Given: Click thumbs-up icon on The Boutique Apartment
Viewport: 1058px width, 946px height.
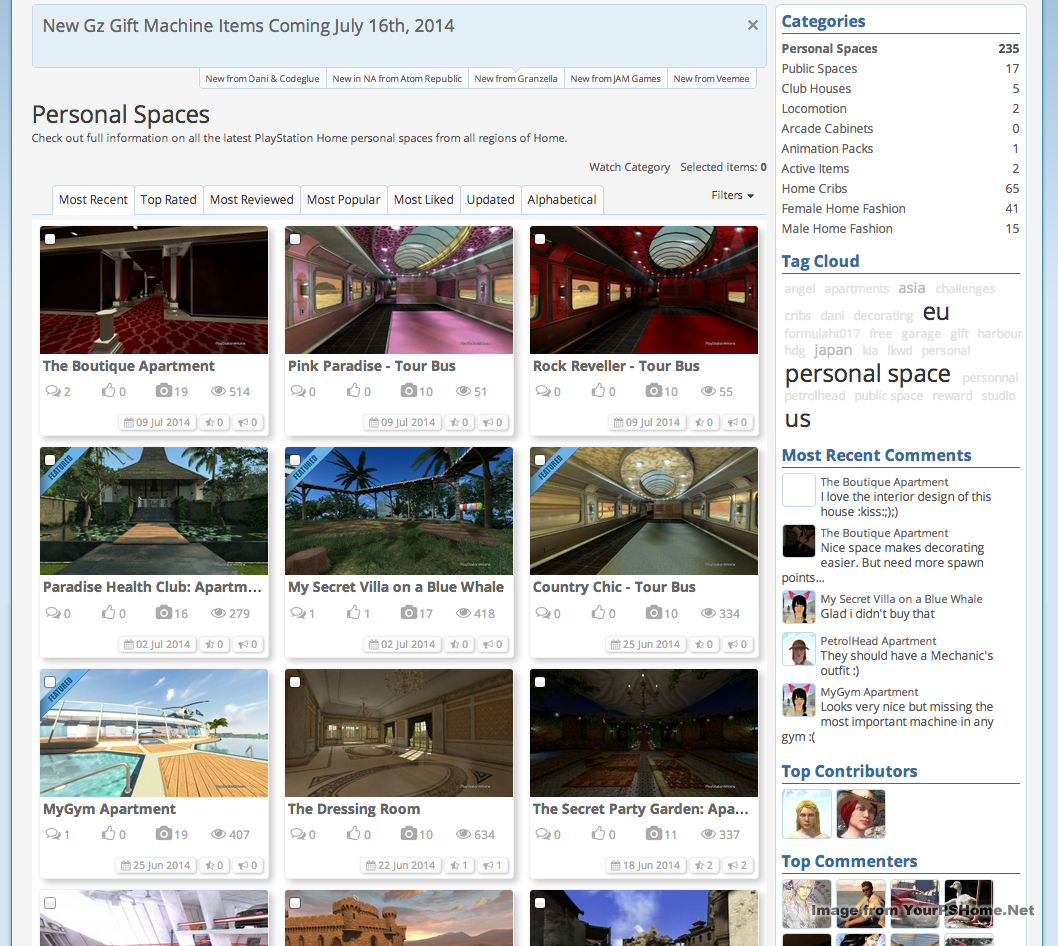Looking at the screenshot, I should tap(109, 390).
